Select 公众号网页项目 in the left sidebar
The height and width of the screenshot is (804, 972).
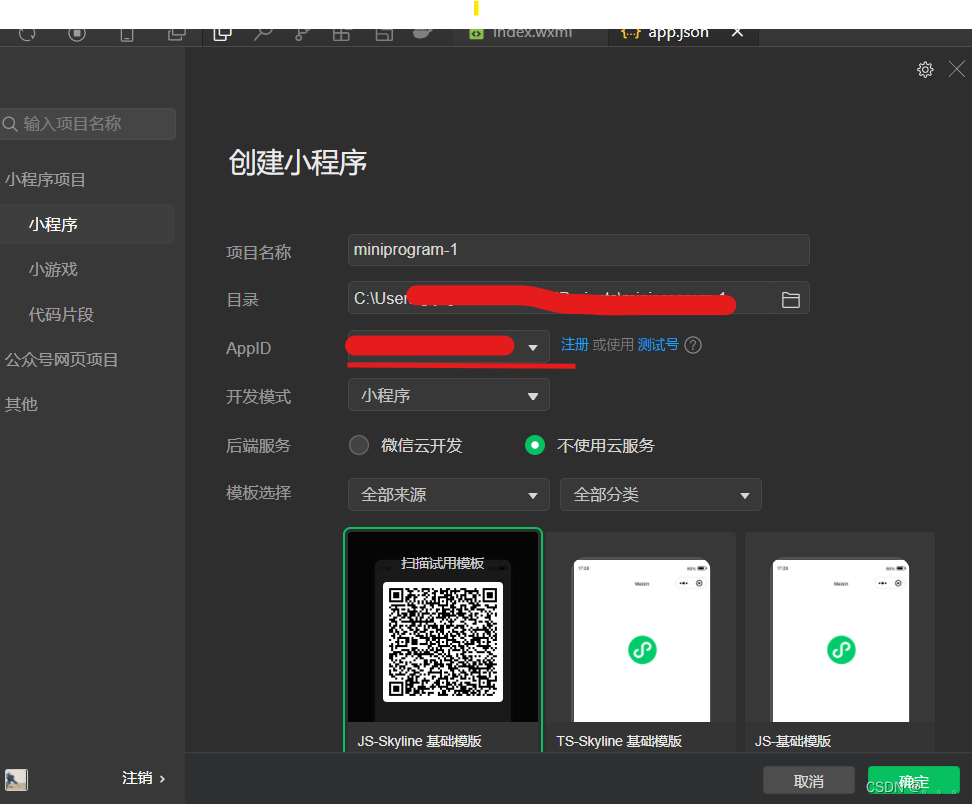point(61,360)
